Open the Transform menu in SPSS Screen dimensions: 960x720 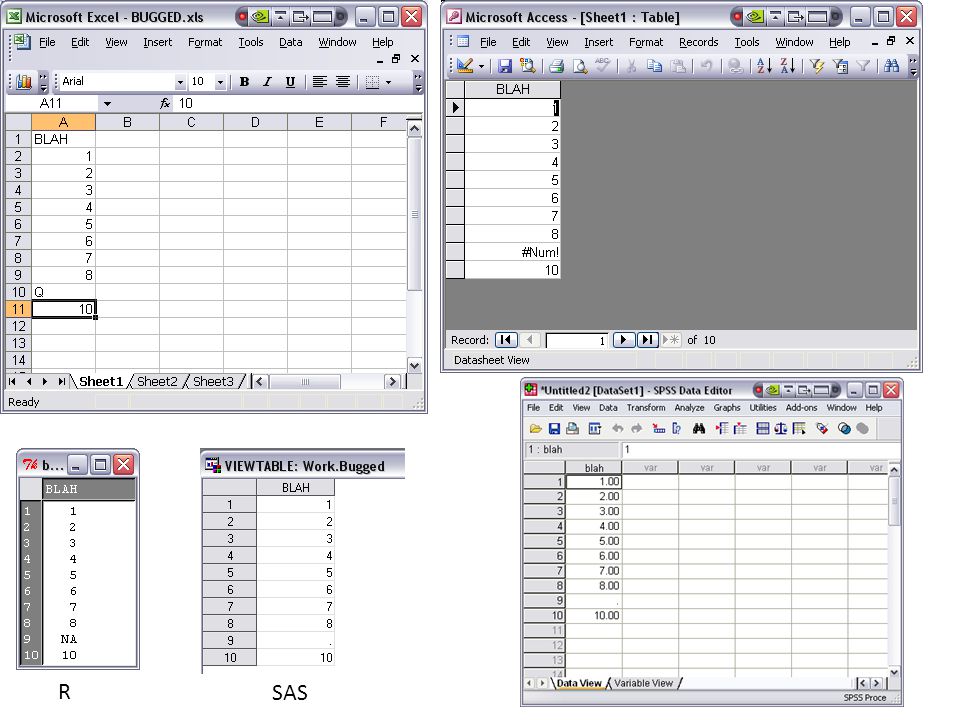pos(646,408)
